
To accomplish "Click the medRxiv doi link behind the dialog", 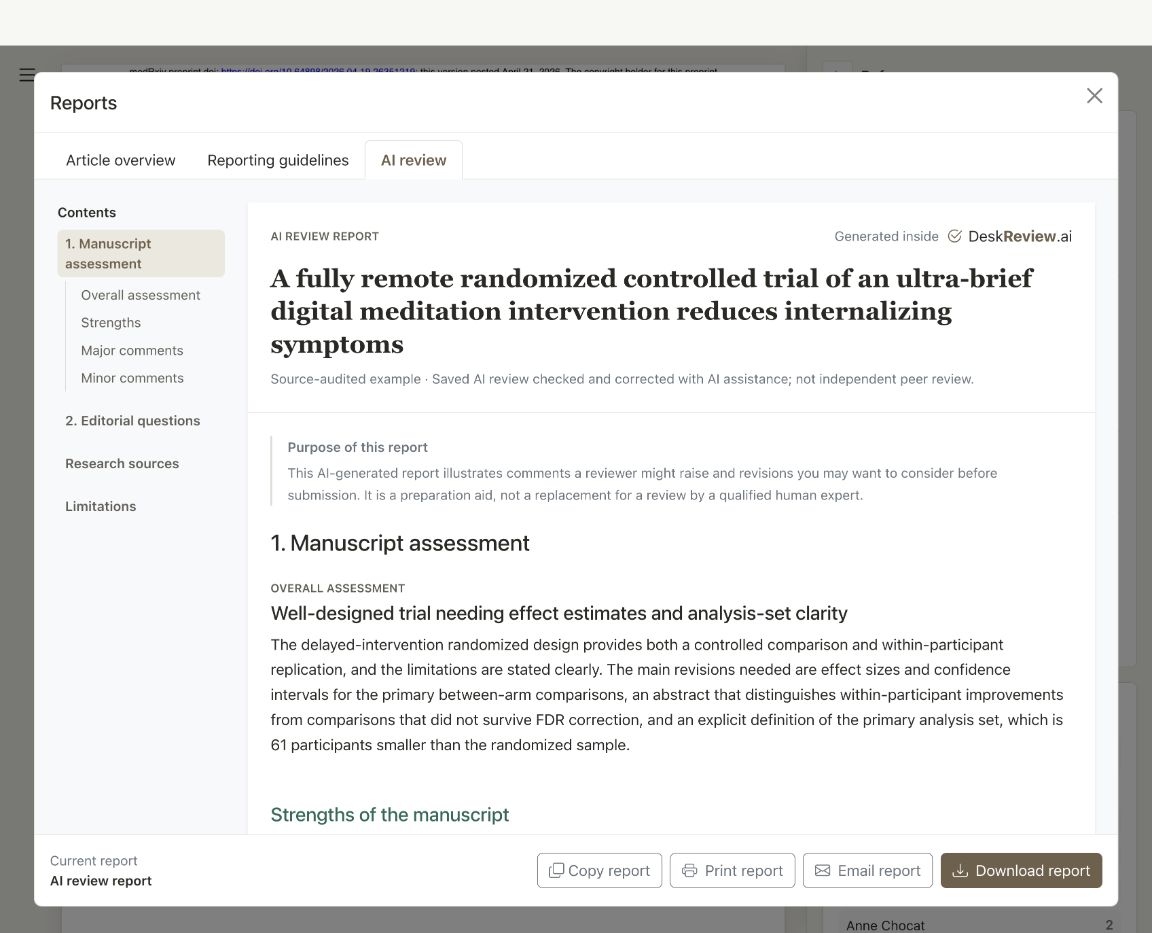I will click(319, 71).
